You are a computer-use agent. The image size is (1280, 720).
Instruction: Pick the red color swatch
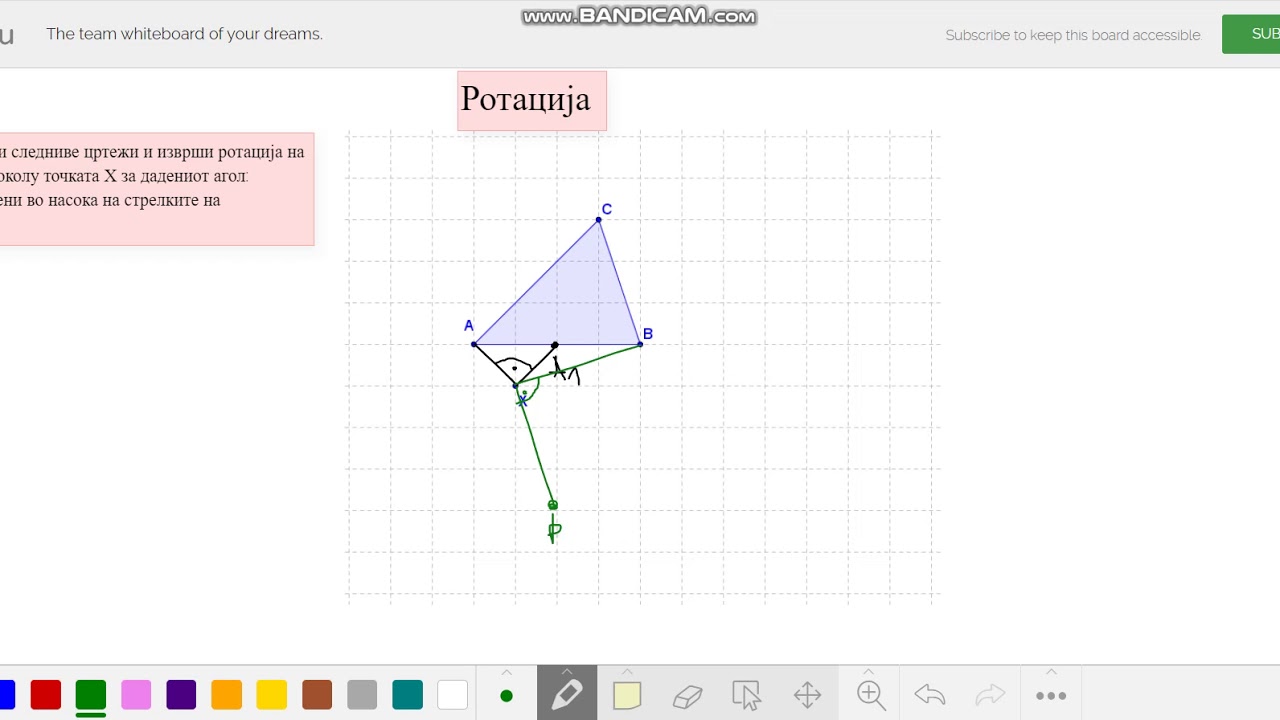click(x=46, y=695)
